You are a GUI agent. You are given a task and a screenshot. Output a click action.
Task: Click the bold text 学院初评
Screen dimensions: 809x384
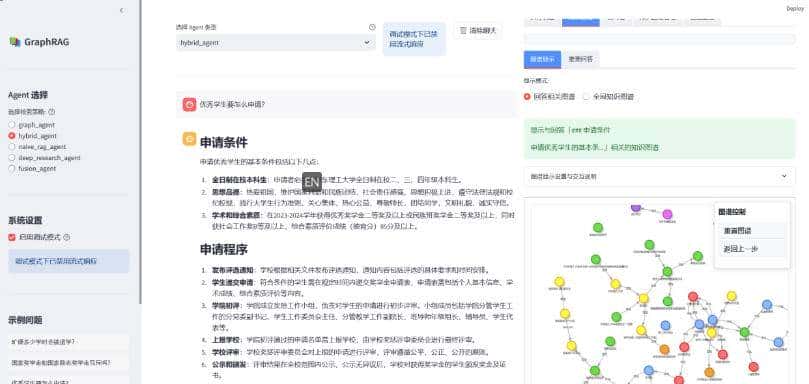(x=225, y=306)
